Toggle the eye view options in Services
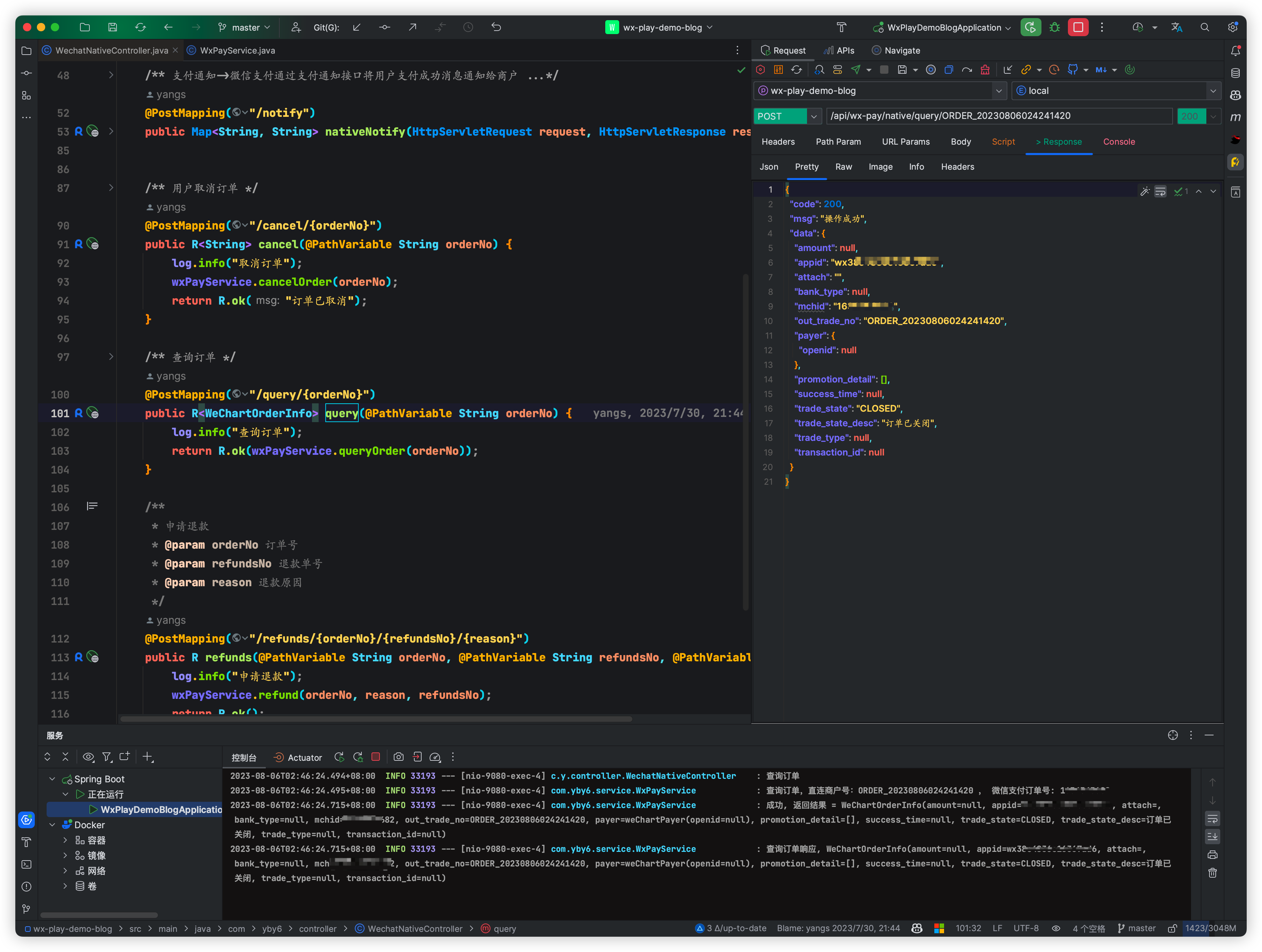Image resolution: width=1262 pixels, height=952 pixels. click(x=88, y=757)
